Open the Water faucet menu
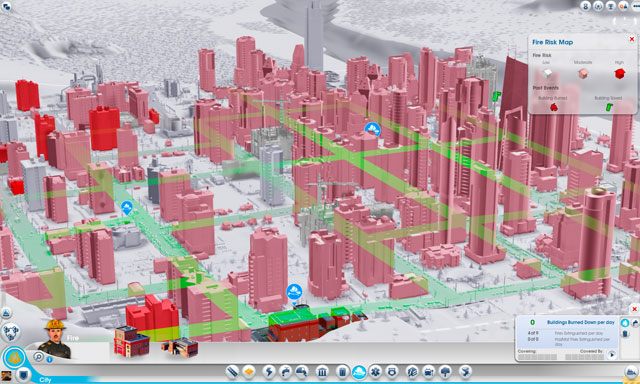Viewport: 640px width, 384px height. (x=285, y=371)
